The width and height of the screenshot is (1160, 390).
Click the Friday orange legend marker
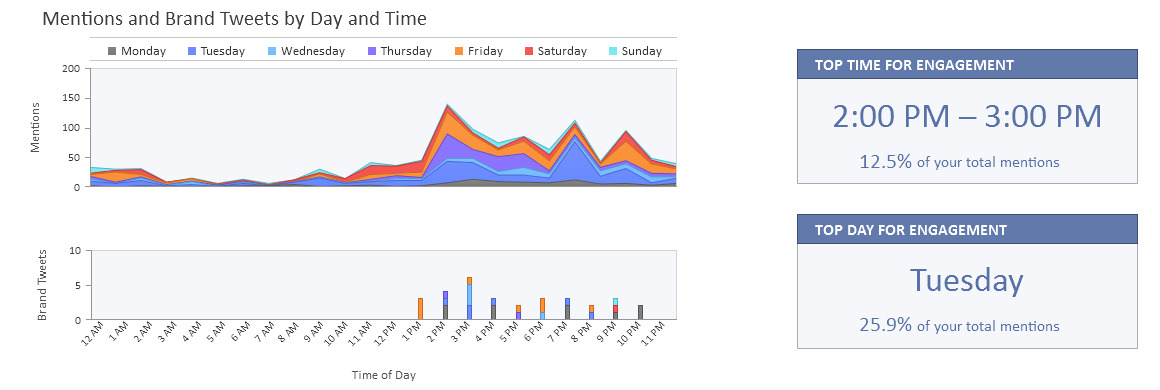click(459, 51)
